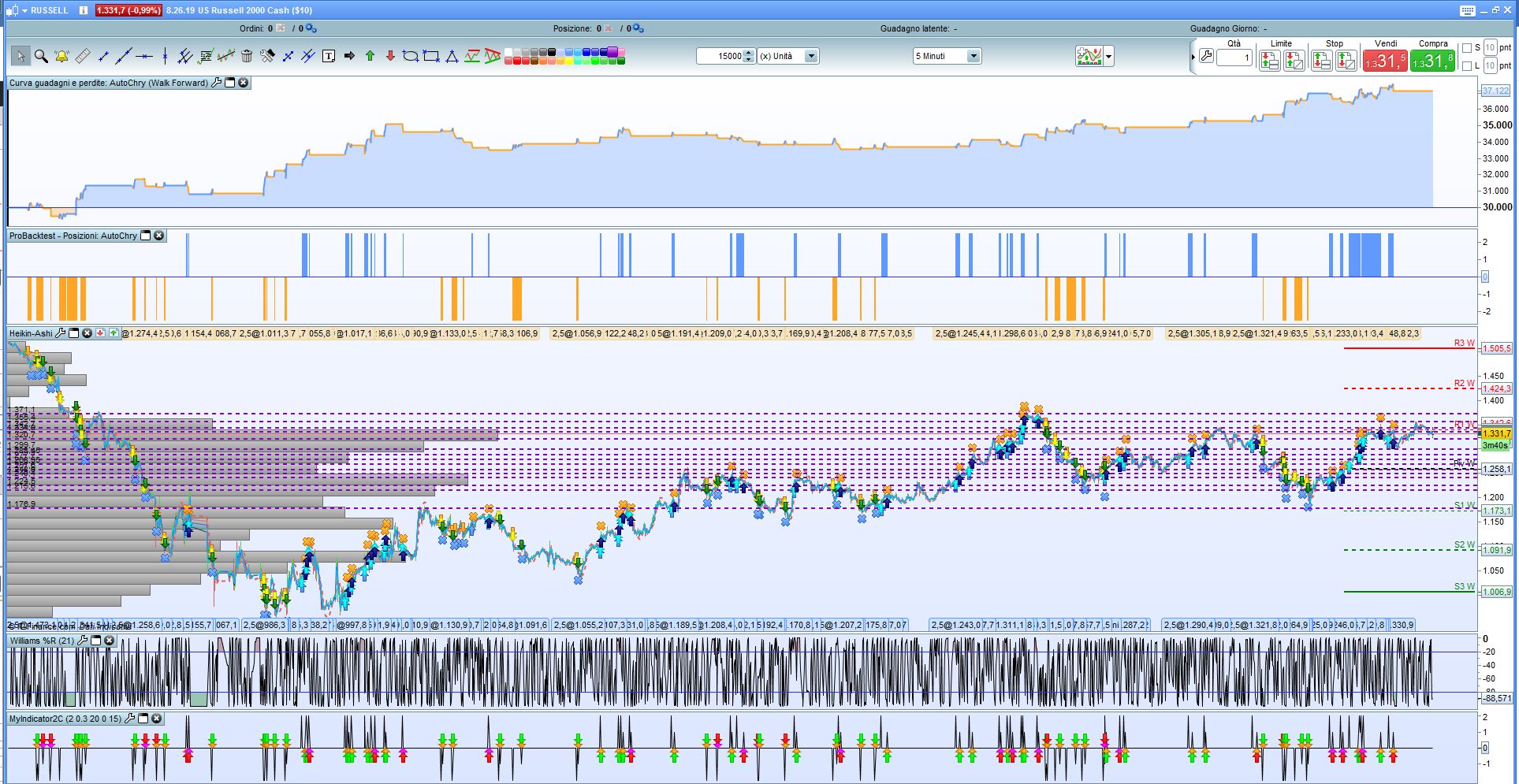Click the Qtà quantity input field
Viewport: 1519px width, 784px height.
[1234, 58]
